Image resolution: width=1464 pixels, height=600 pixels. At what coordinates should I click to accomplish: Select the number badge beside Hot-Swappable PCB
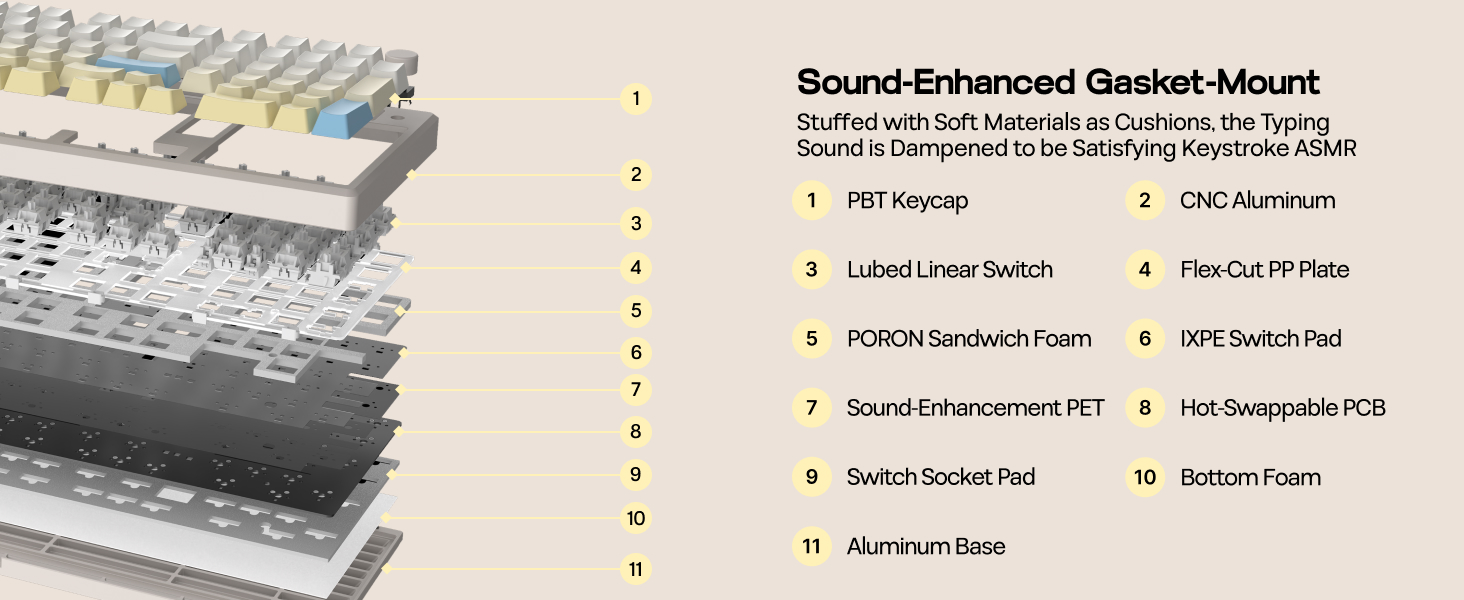1145,408
